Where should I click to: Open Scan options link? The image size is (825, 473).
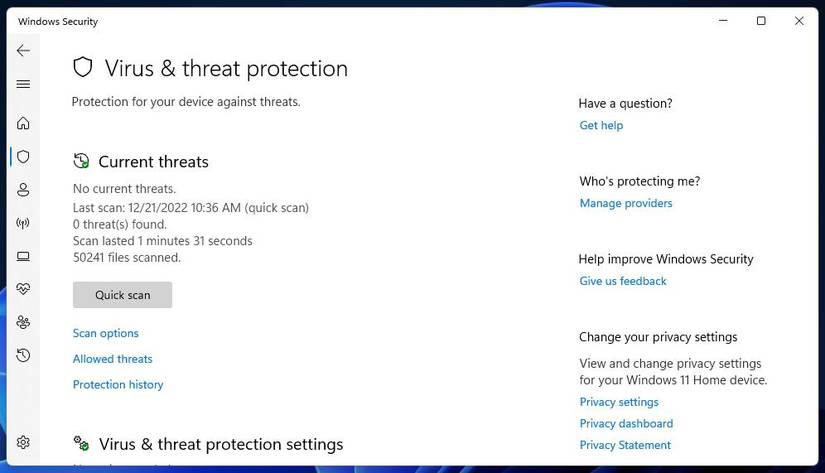(106, 333)
